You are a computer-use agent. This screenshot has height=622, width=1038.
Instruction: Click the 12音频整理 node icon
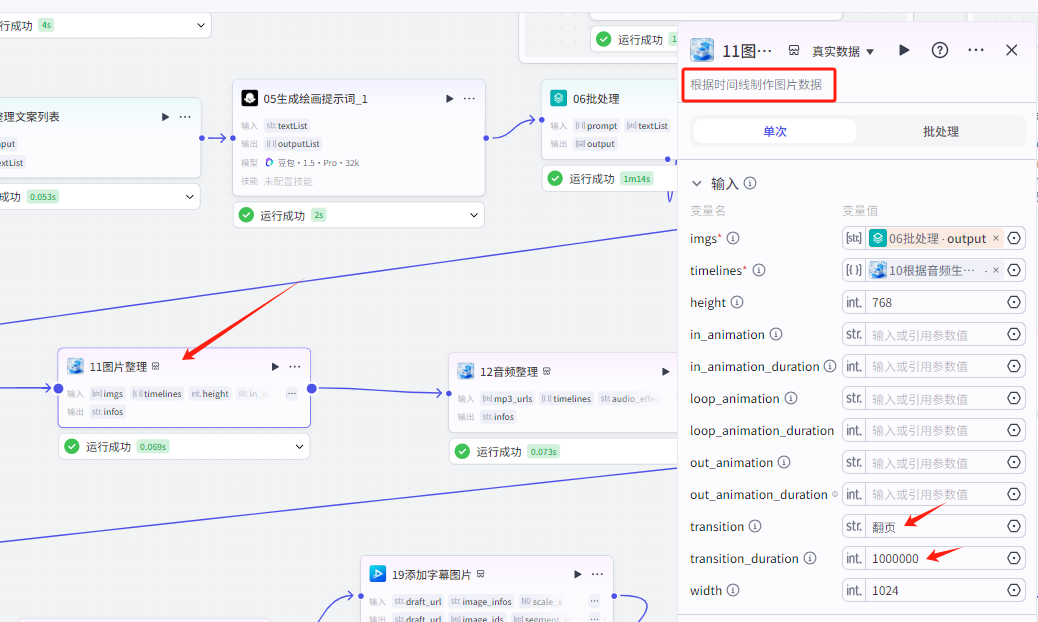click(x=465, y=371)
